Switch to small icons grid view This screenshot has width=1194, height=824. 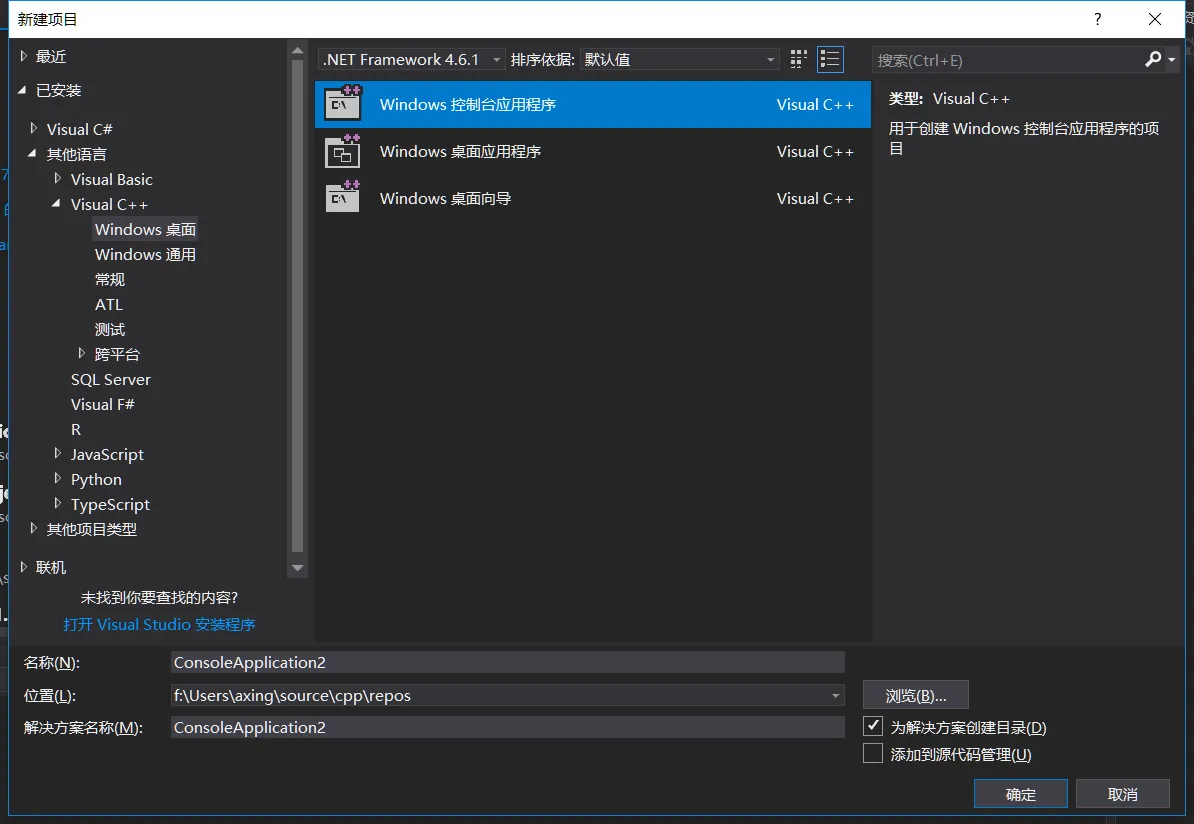coord(798,59)
